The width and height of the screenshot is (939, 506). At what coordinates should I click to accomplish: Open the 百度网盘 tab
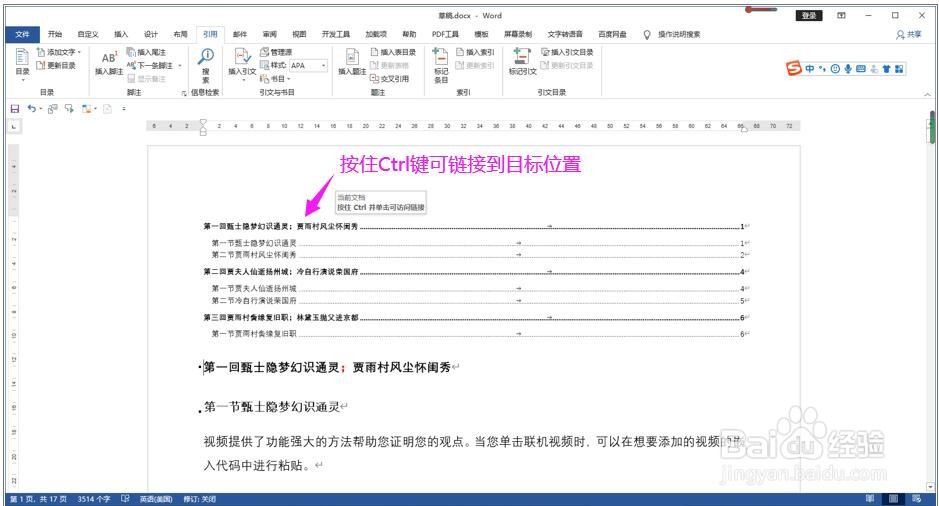click(x=612, y=34)
